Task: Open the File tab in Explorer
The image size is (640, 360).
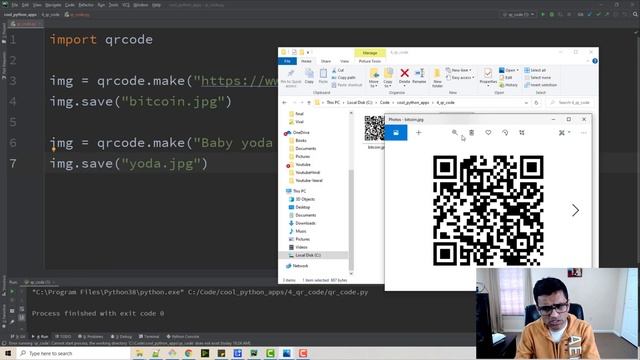Action: (287, 61)
